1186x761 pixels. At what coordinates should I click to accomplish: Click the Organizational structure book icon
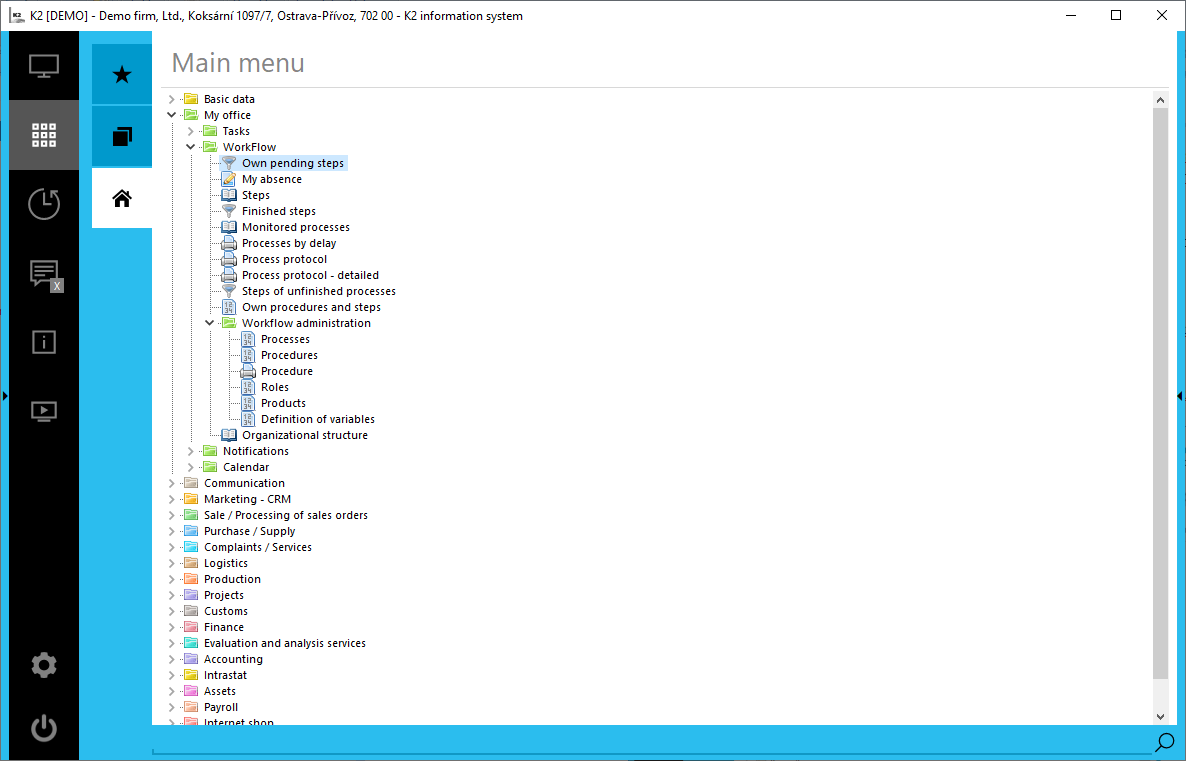[x=228, y=435]
